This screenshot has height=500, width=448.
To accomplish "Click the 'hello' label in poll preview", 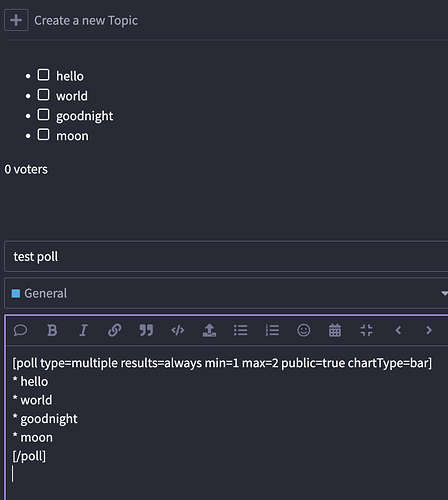I will 70,76.
